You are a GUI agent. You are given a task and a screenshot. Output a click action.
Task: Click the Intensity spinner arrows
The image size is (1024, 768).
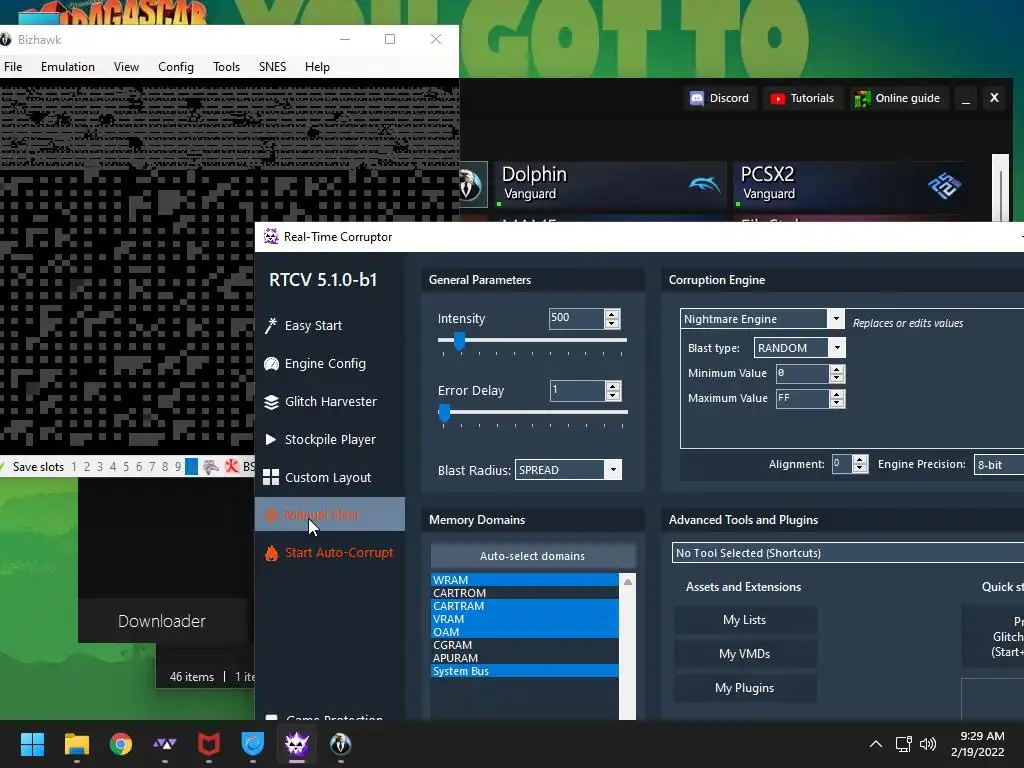[x=612, y=318]
